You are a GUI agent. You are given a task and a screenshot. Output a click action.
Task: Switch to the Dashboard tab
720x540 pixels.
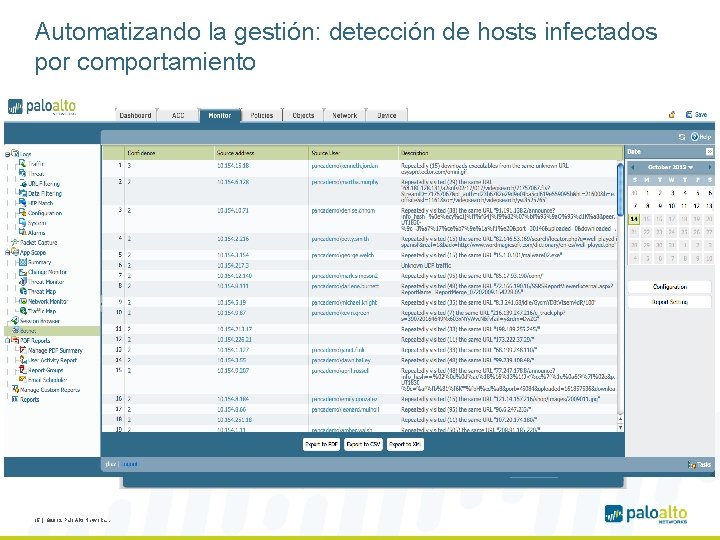[135, 115]
